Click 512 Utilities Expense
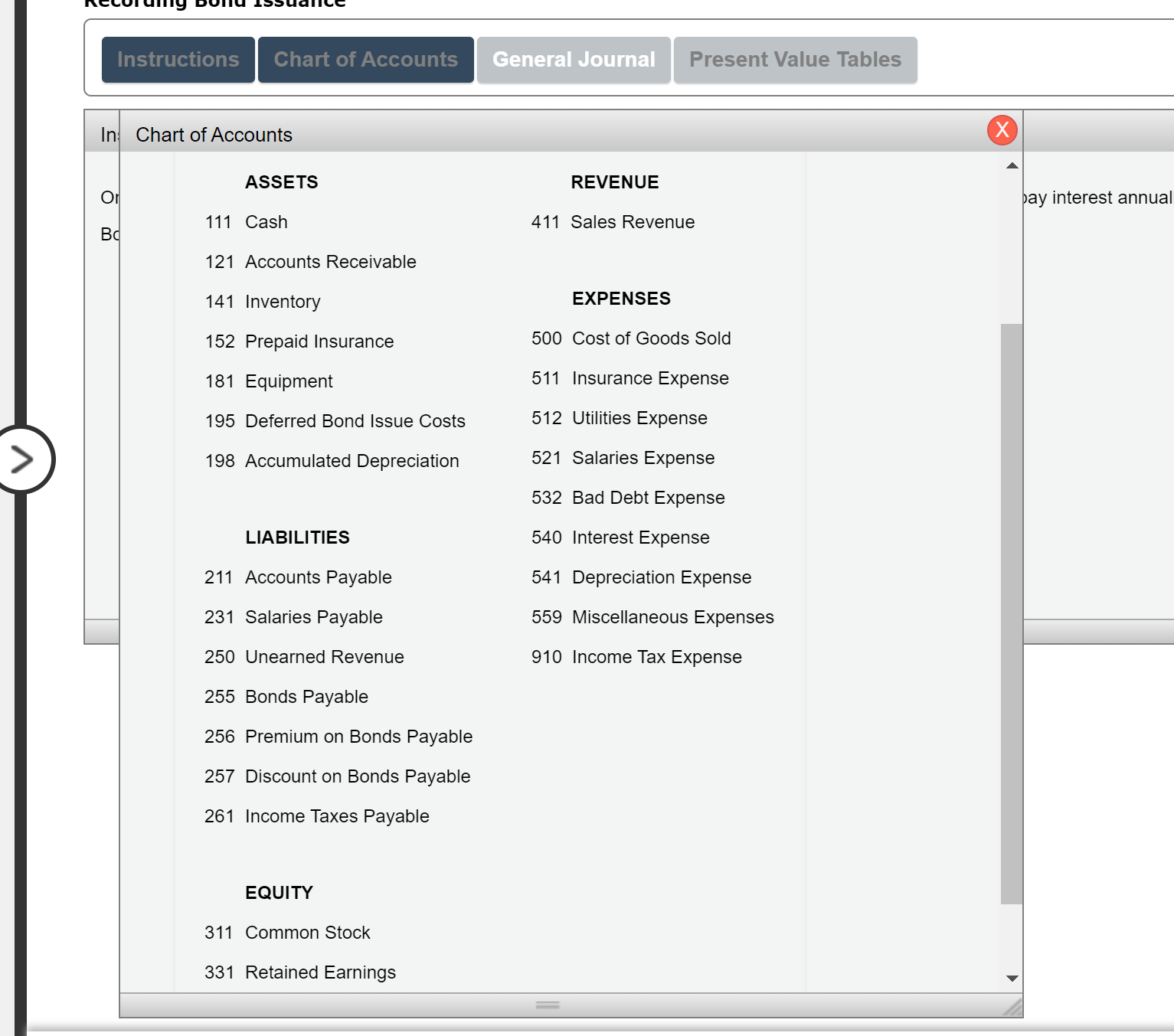Screen dimensions: 1174x1036 [620, 418]
